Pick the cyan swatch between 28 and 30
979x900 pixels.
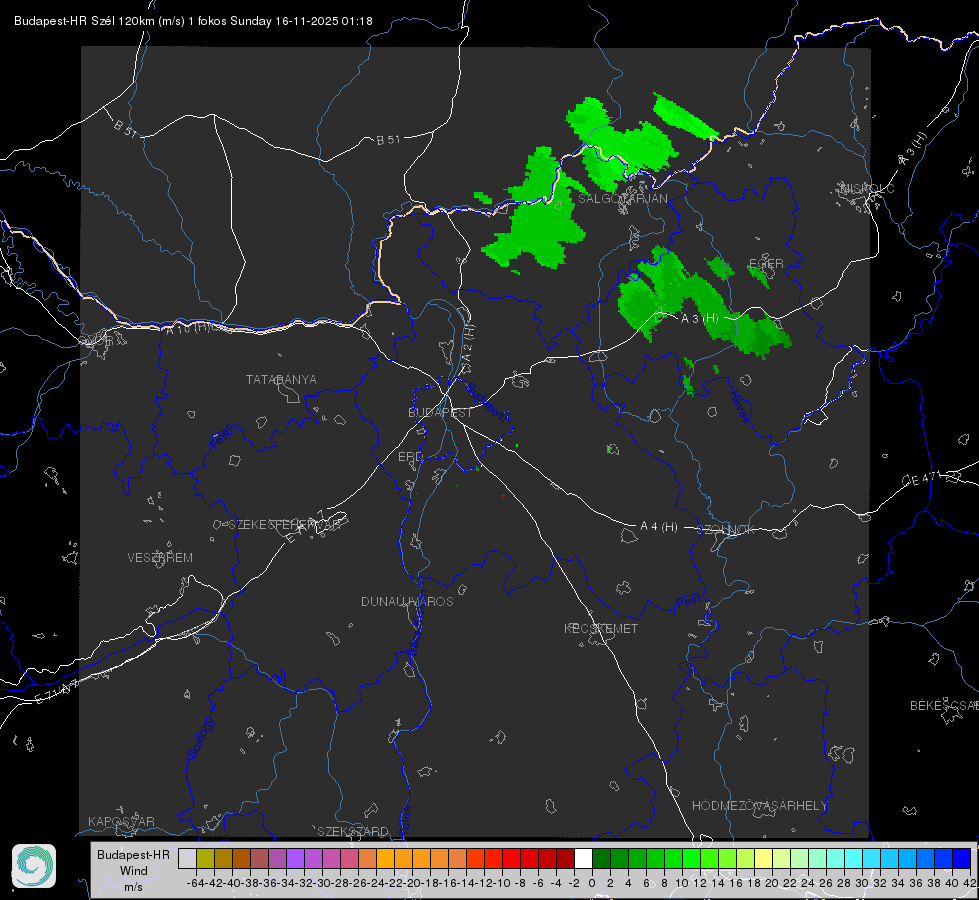(x=854, y=858)
